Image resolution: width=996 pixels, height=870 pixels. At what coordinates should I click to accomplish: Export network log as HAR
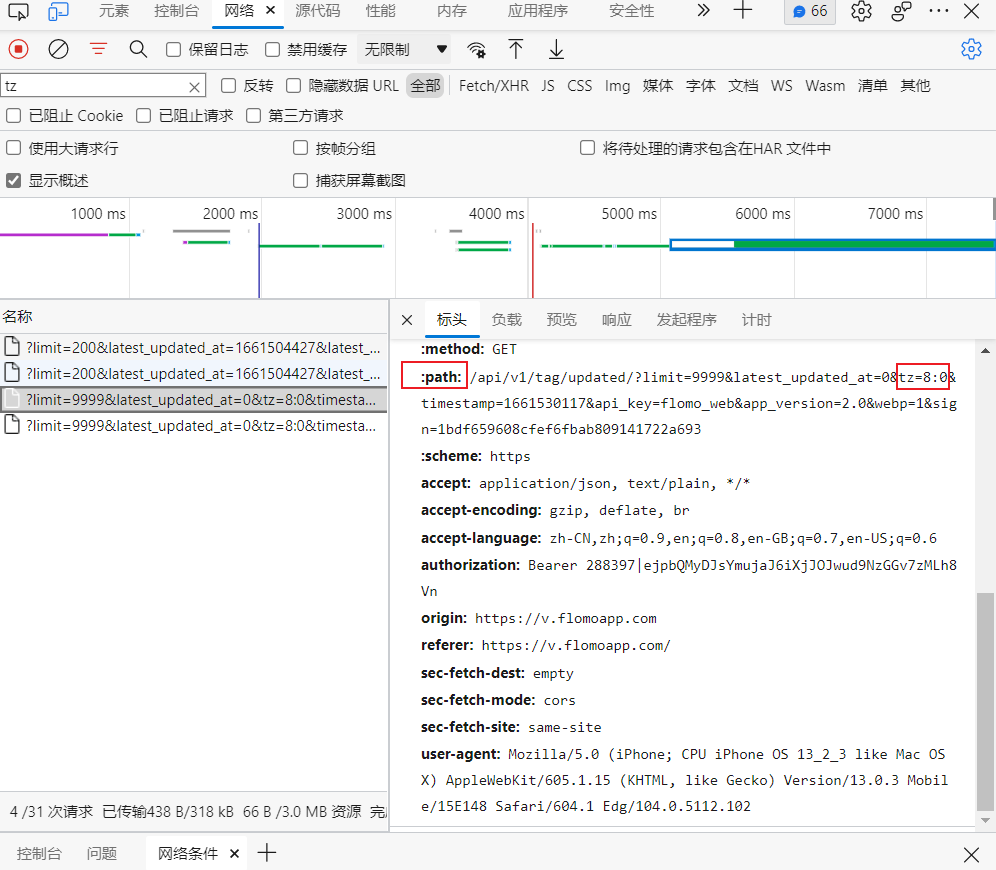tap(555, 48)
